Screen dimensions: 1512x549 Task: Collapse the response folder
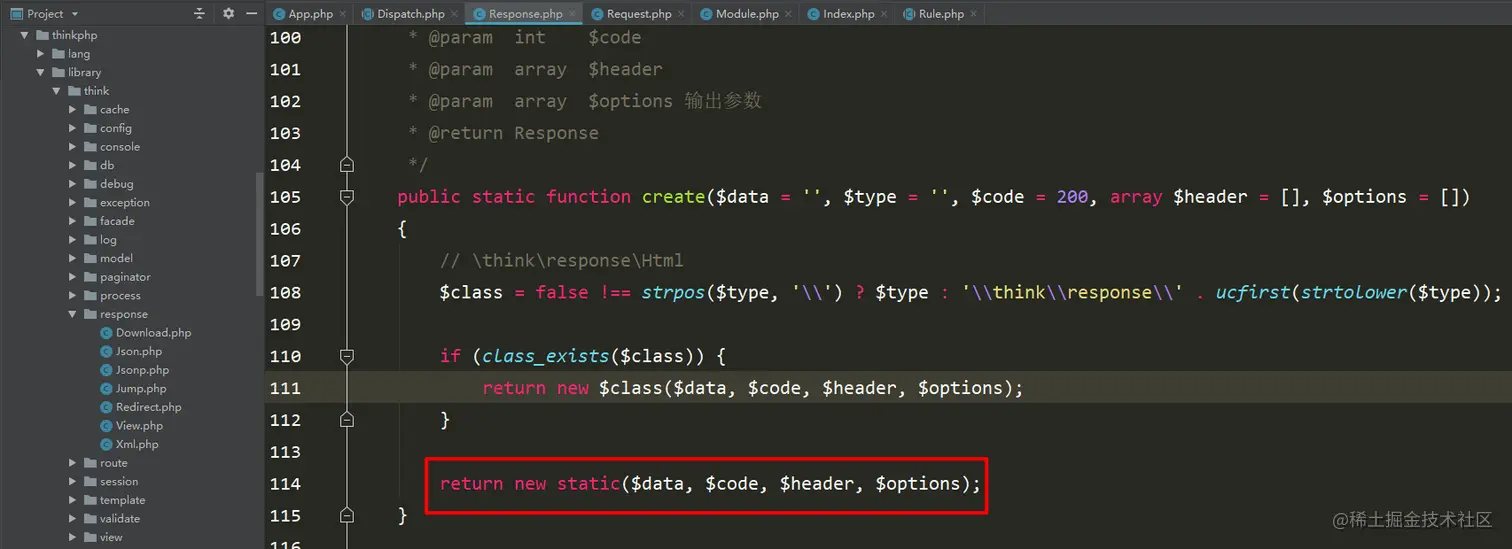point(73,314)
